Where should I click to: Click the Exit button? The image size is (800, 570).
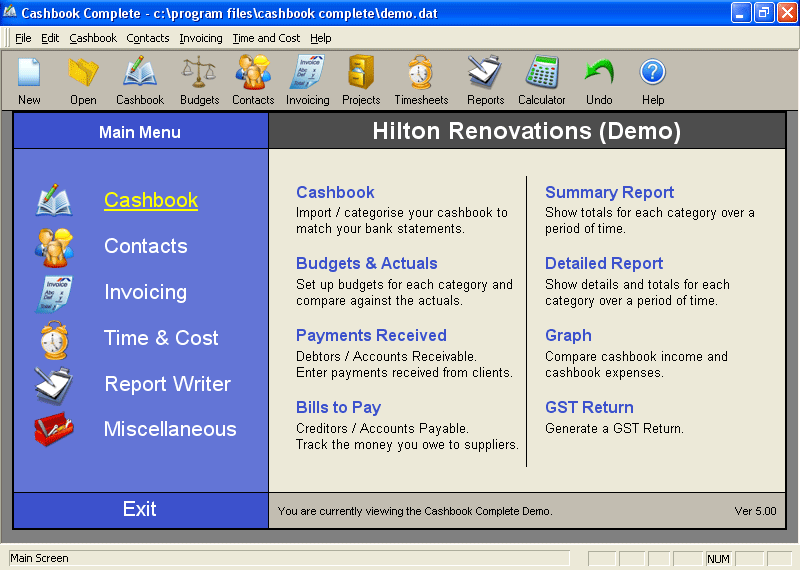140,509
